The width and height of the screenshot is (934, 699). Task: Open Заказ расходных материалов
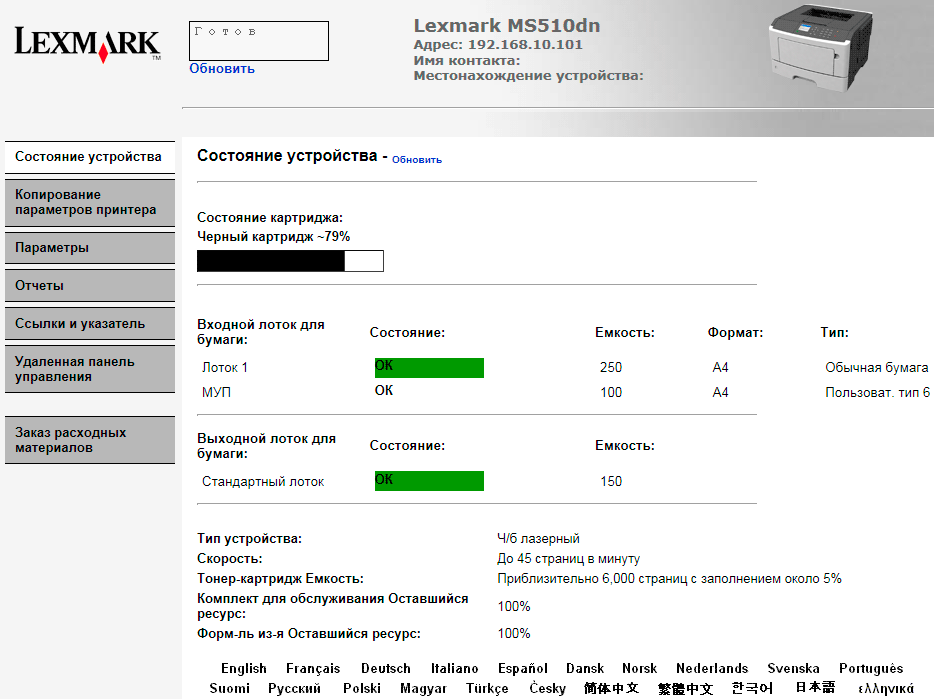coord(90,440)
